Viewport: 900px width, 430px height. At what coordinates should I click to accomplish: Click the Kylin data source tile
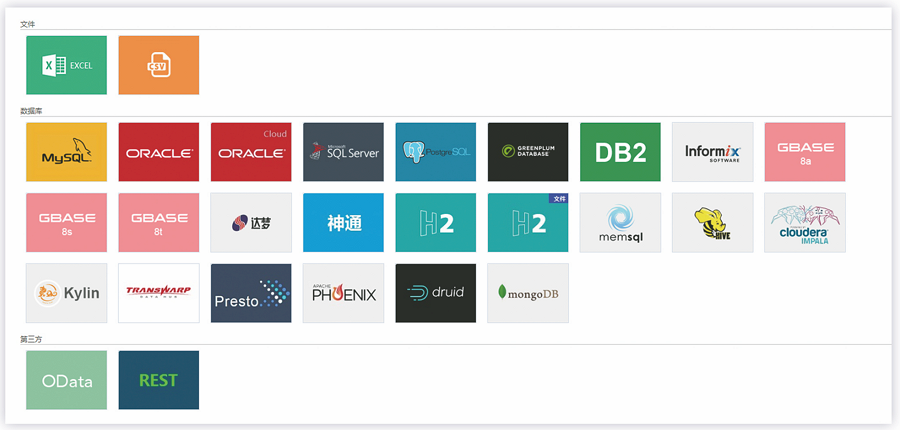click(x=67, y=293)
